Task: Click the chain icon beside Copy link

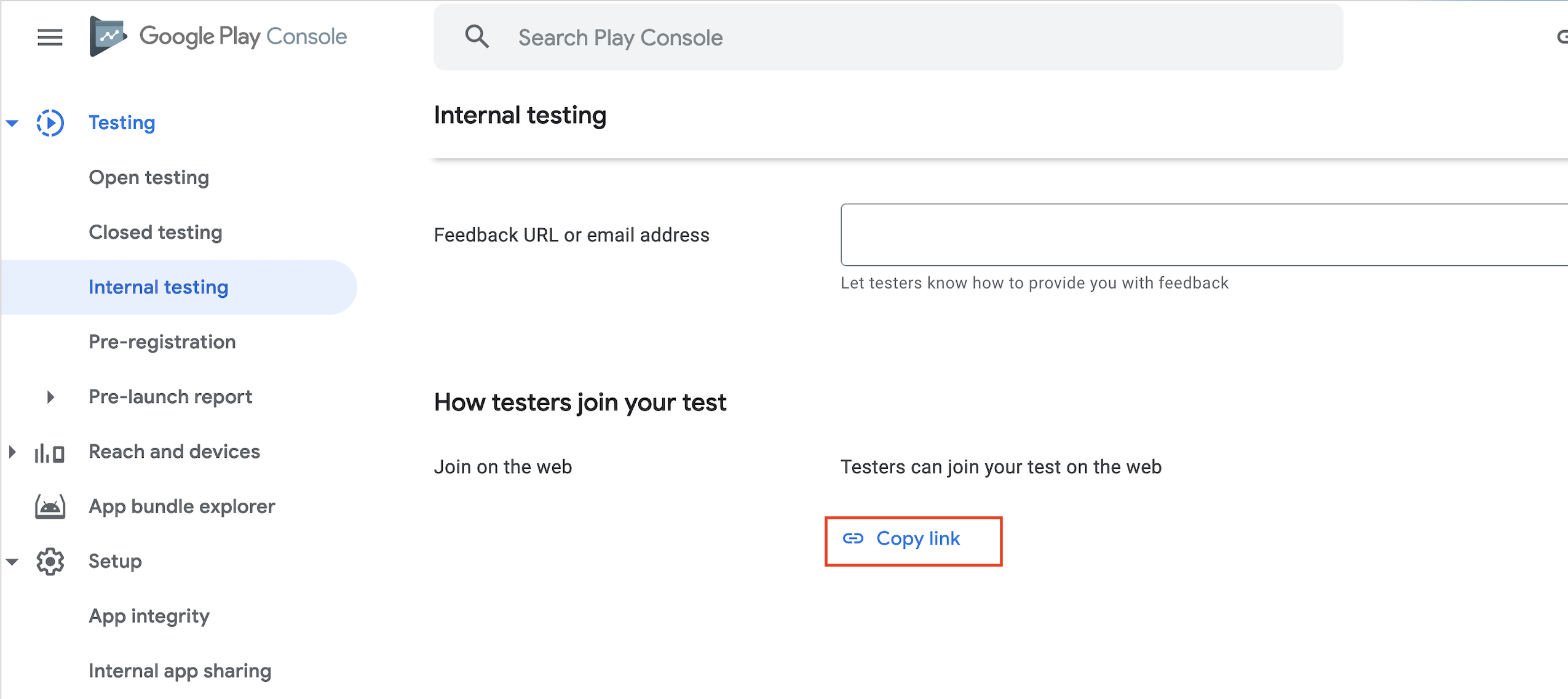Action: pyautogui.click(x=853, y=539)
